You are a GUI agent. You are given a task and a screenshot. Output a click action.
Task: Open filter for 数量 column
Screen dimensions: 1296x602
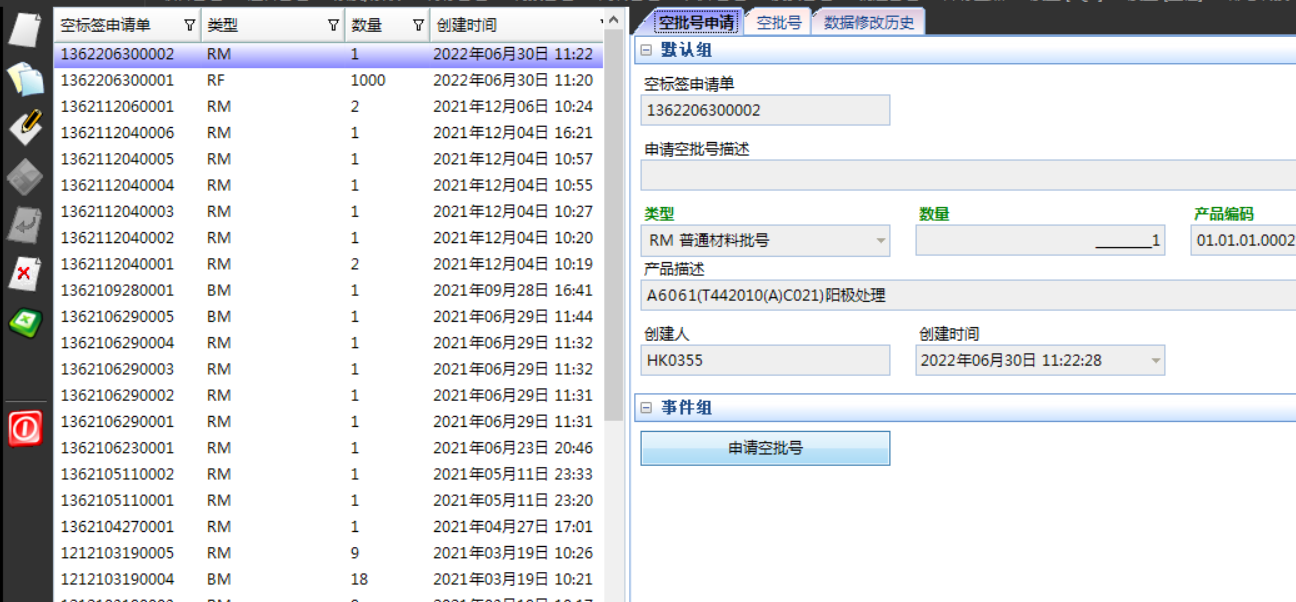[418, 25]
